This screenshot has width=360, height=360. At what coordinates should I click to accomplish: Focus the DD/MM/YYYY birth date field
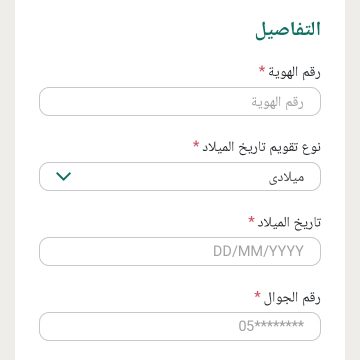180,251
